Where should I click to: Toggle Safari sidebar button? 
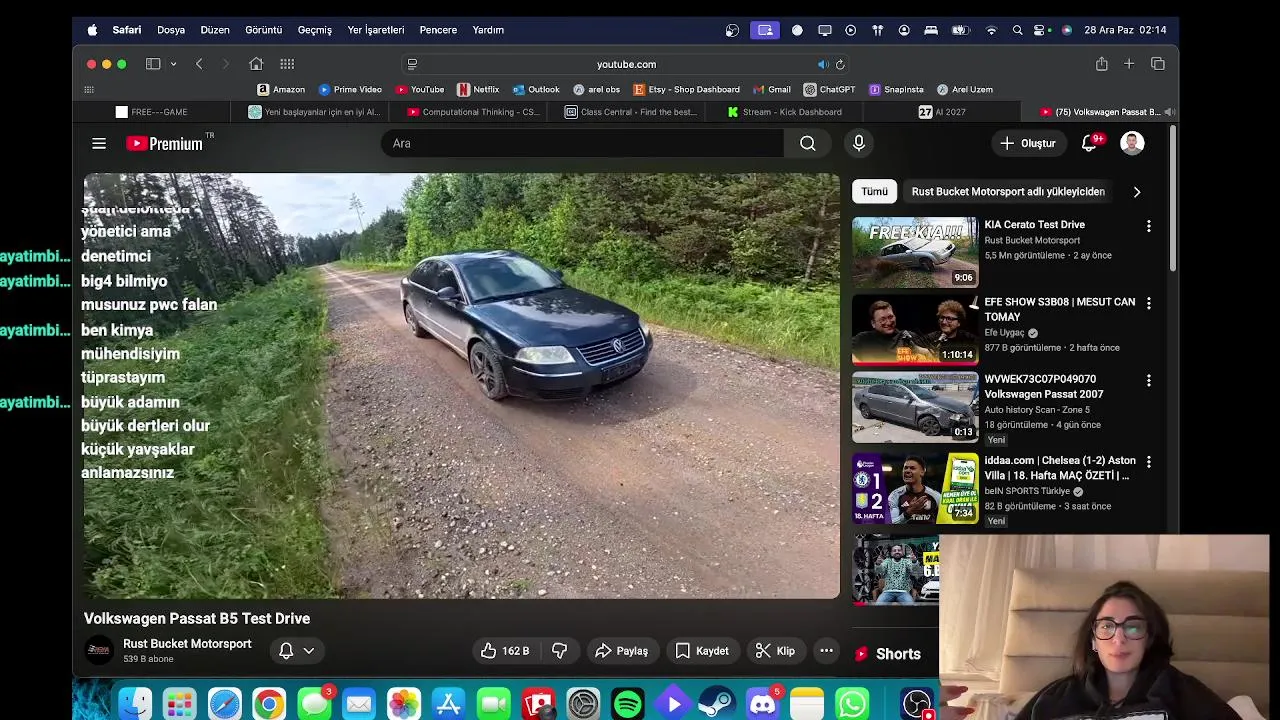(153, 64)
